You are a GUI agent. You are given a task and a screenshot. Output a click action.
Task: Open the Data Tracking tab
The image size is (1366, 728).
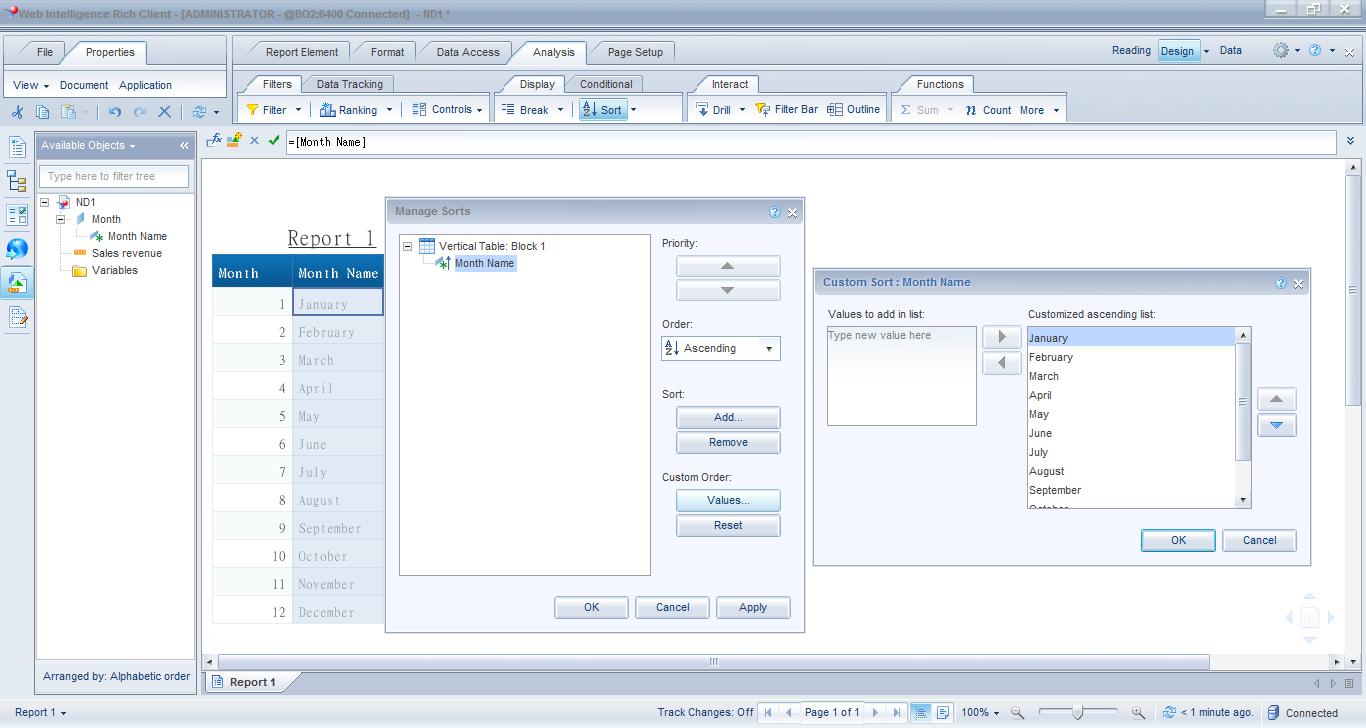pyautogui.click(x=349, y=84)
